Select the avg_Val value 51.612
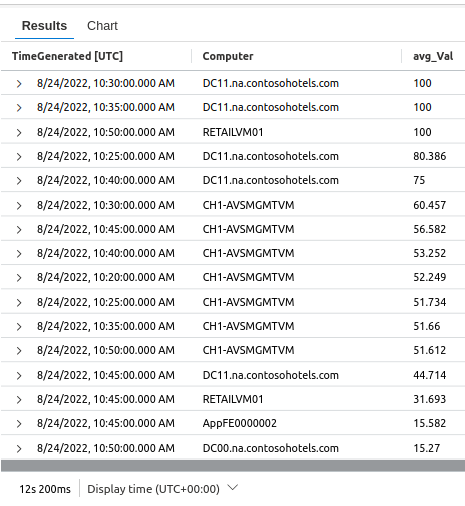Image resolution: width=465 pixels, height=506 pixels. tap(430, 350)
